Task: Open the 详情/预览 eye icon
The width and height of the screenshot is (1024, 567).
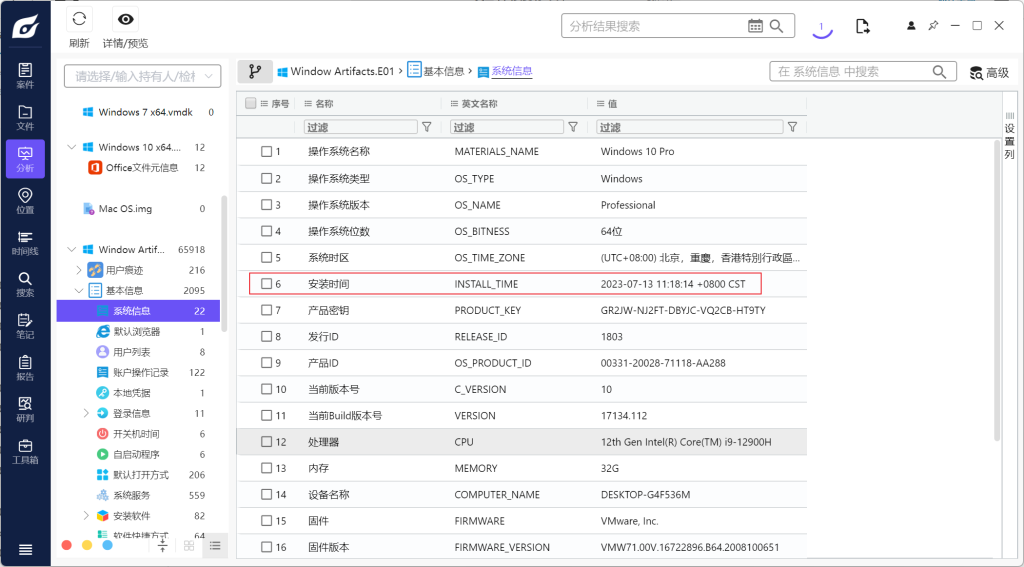Action: coord(125,20)
